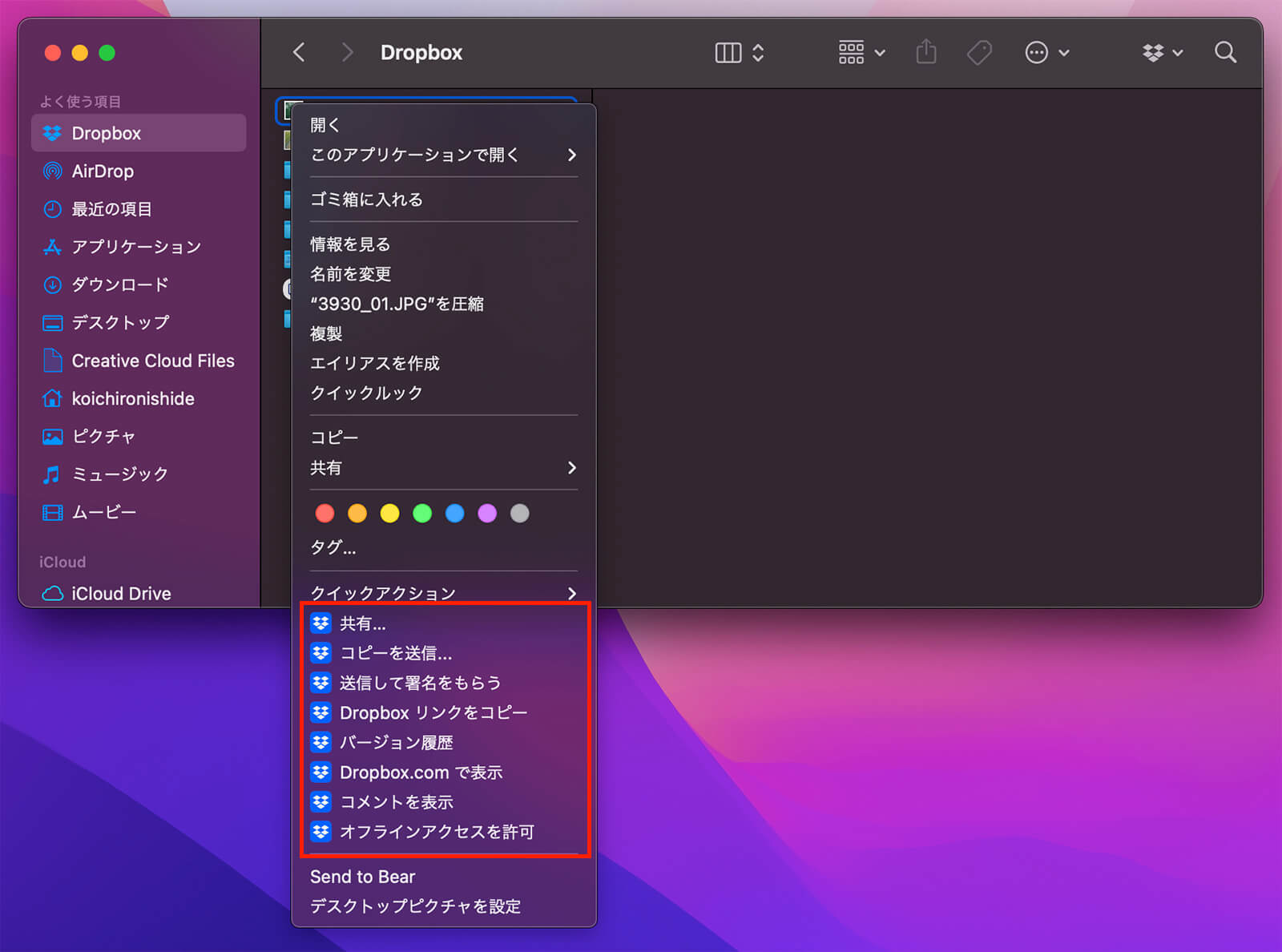Apply the gray tag color
Viewport: 1282px width, 952px height.
[519, 513]
